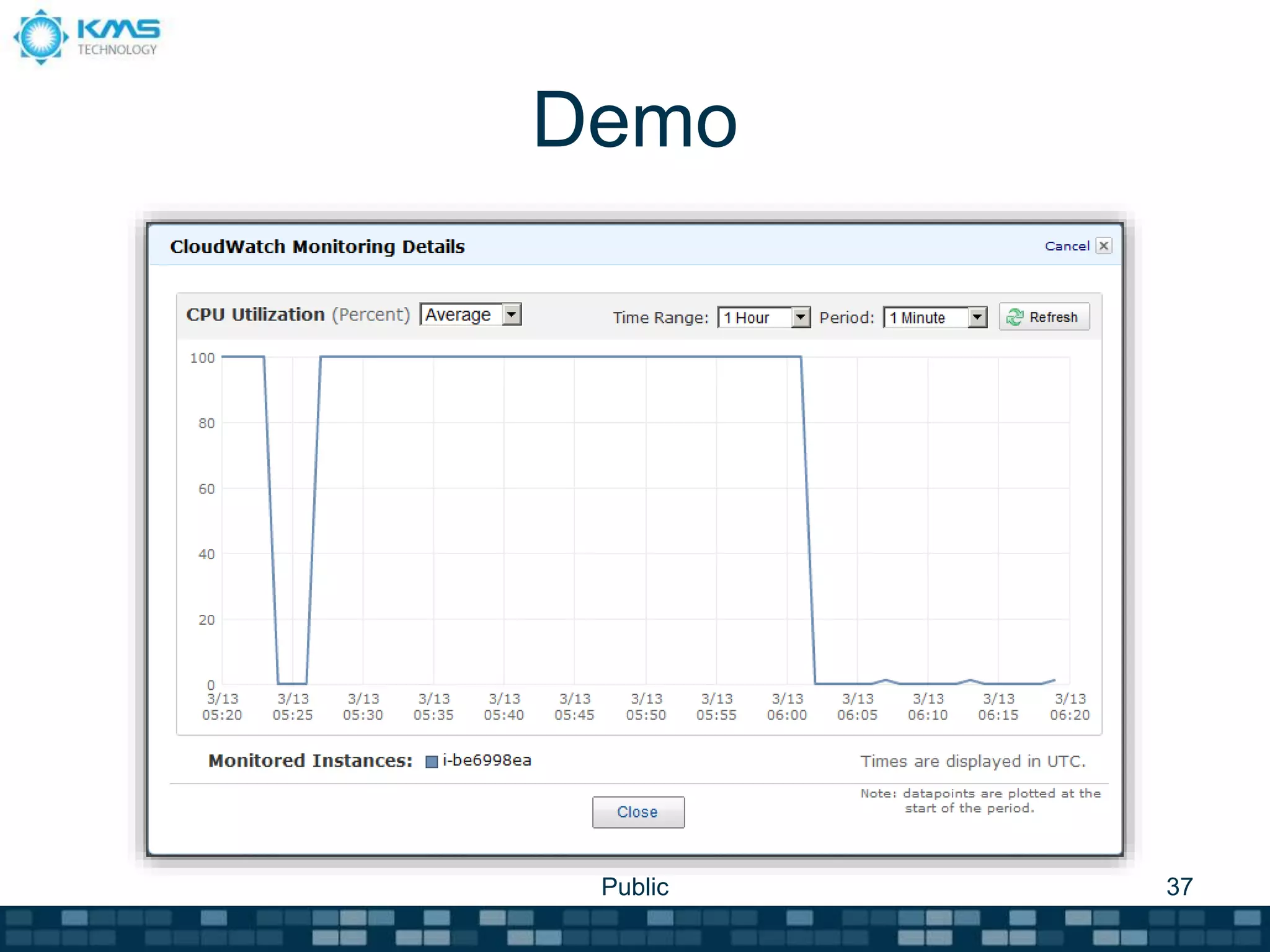Image resolution: width=1270 pixels, height=952 pixels.
Task: Click the 'Period:' label
Action: [x=846, y=318]
